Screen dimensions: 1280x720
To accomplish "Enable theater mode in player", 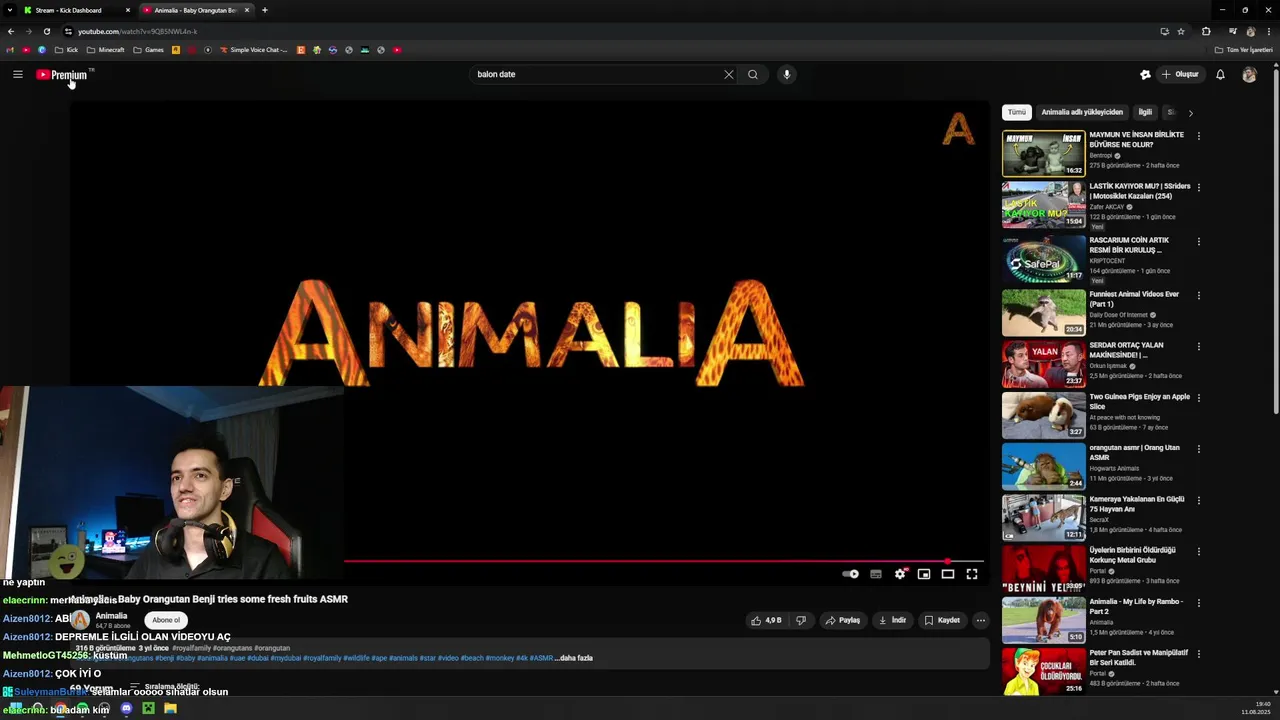I will coord(948,574).
